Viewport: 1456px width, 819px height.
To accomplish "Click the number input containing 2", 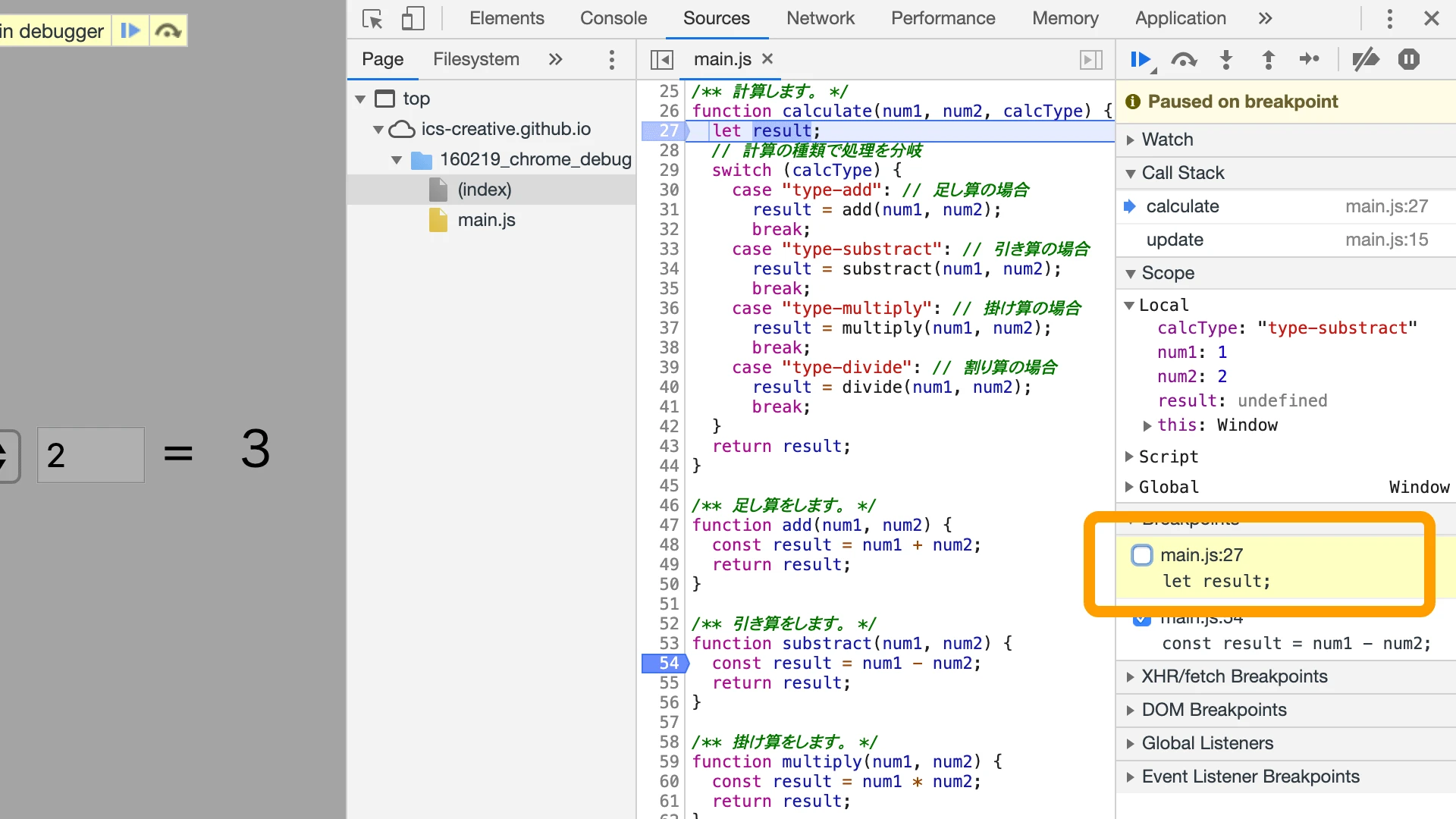I will pos(91,455).
